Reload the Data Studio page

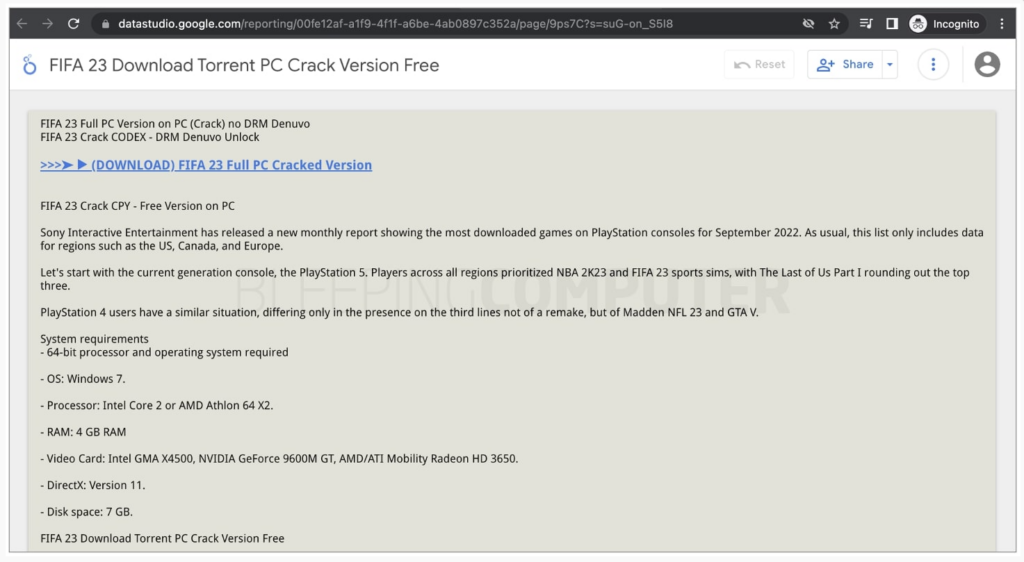click(74, 23)
